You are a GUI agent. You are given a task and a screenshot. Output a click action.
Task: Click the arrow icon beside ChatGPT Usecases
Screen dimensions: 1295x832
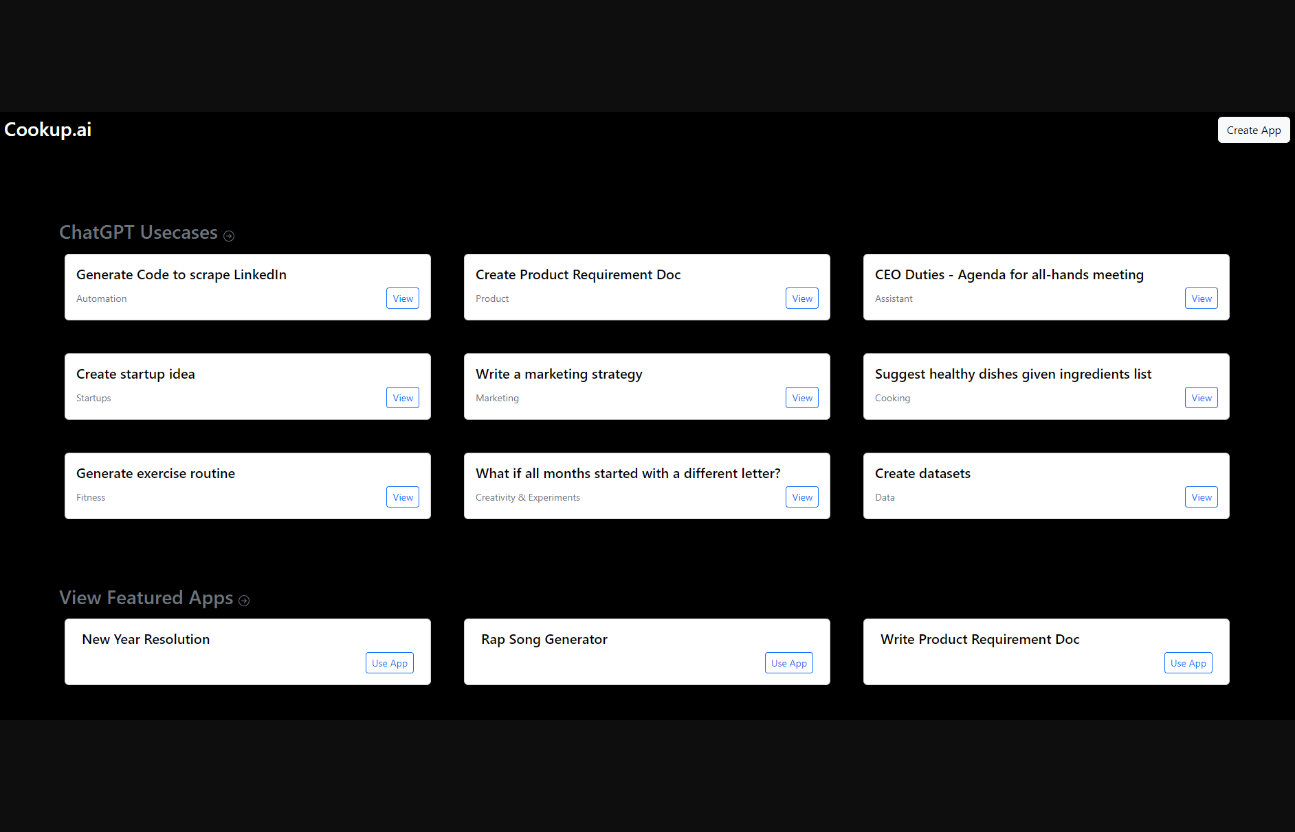[229, 236]
